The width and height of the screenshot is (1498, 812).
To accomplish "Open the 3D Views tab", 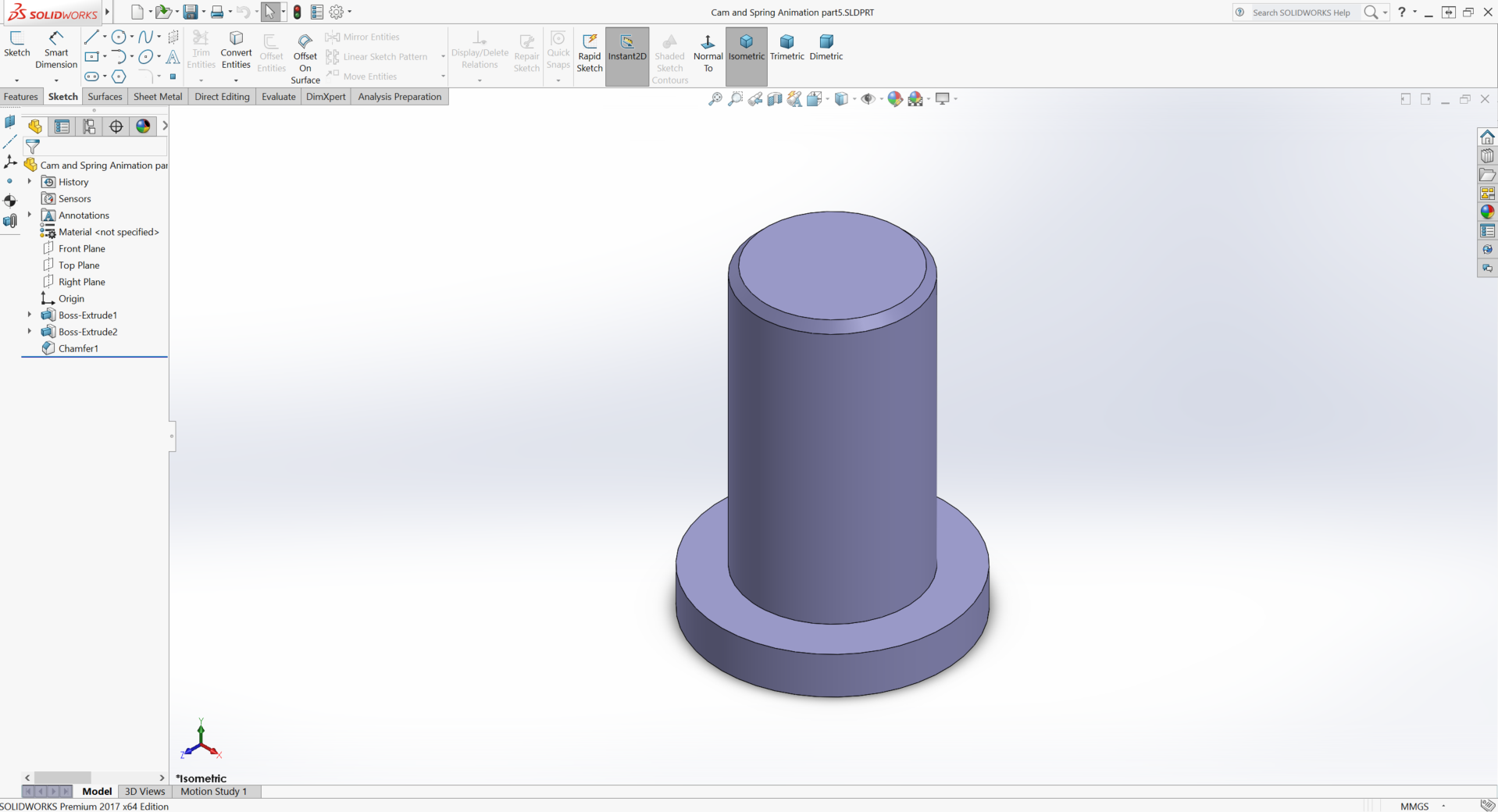I will click(145, 791).
